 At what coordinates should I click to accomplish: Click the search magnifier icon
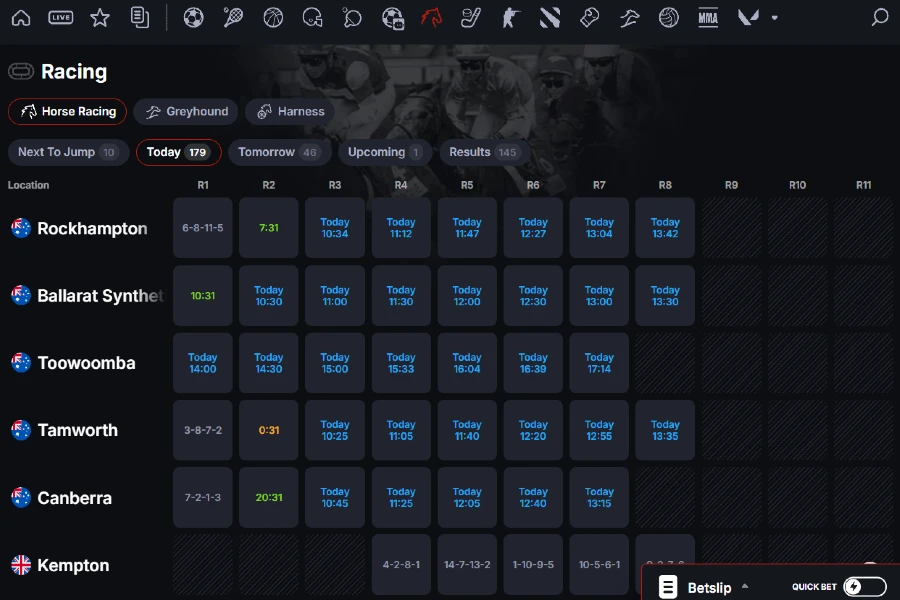pyautogui.click(x=880, y=17)
